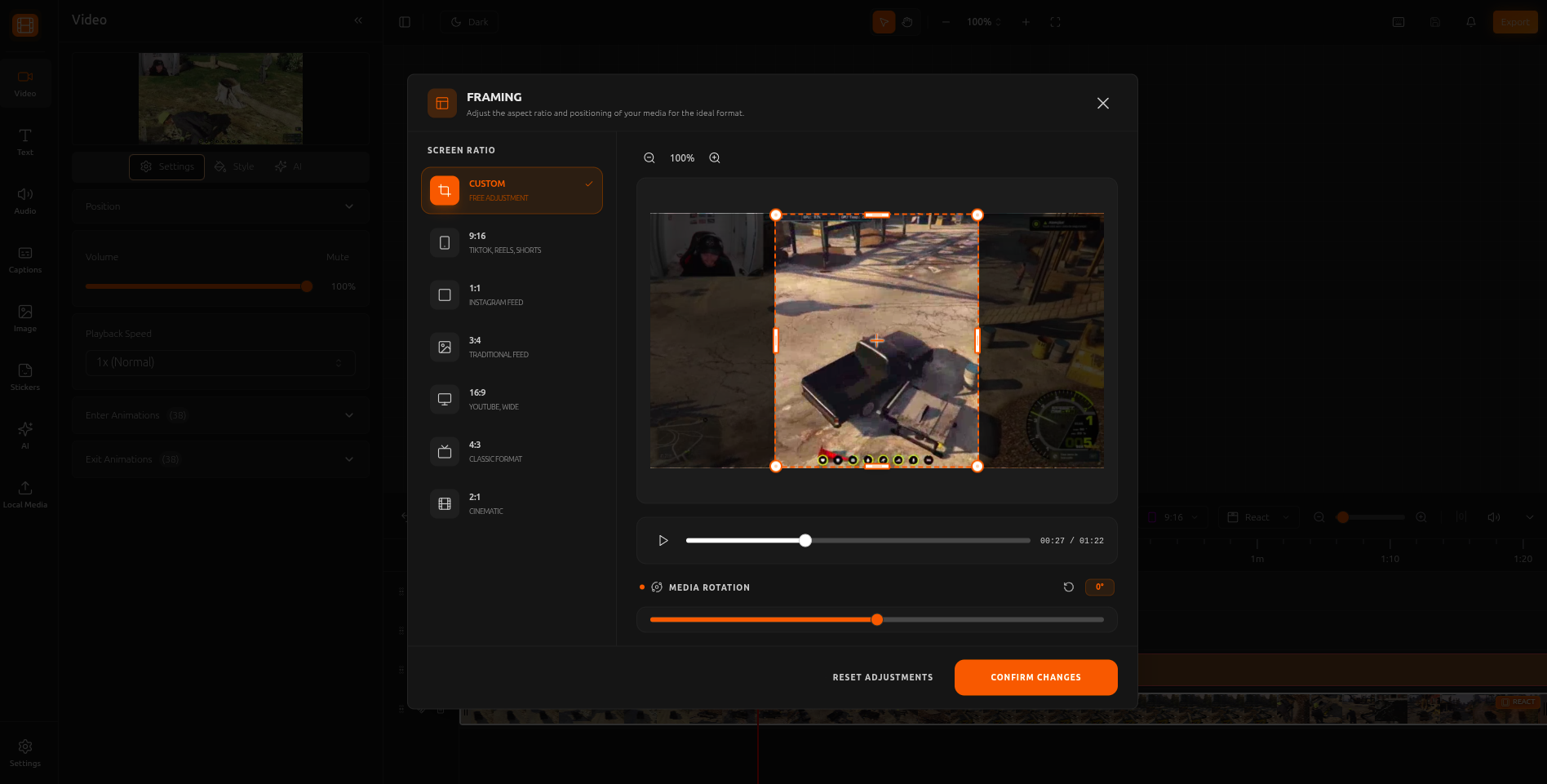
Task: Reset the media rotation with the undo icon
Action: point(1069,587)
